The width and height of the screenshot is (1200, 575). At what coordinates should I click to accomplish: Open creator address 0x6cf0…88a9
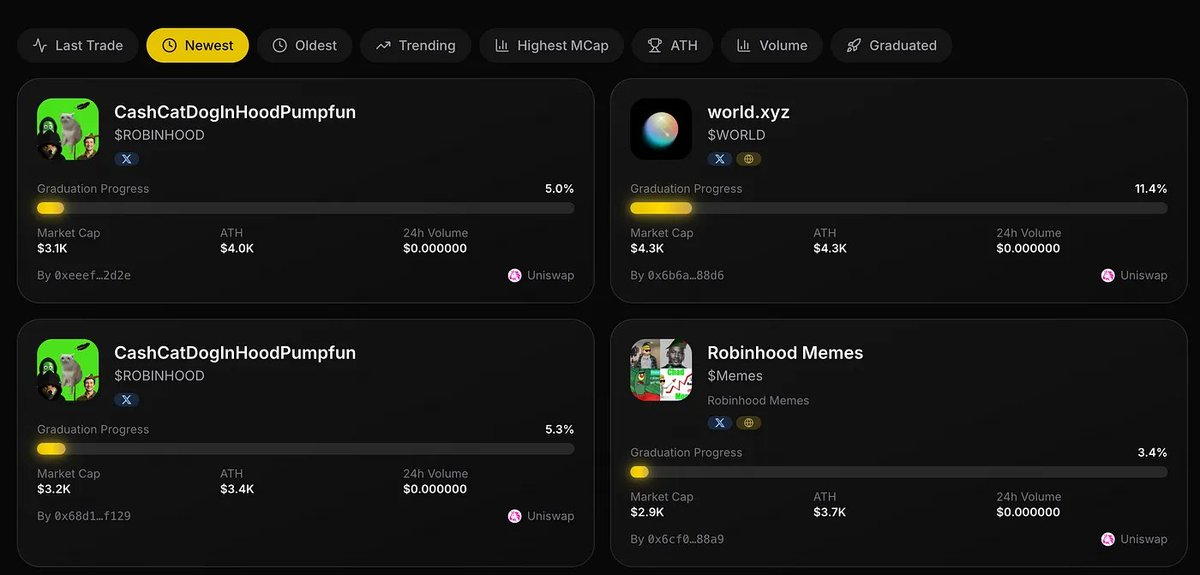click(685, 539)
